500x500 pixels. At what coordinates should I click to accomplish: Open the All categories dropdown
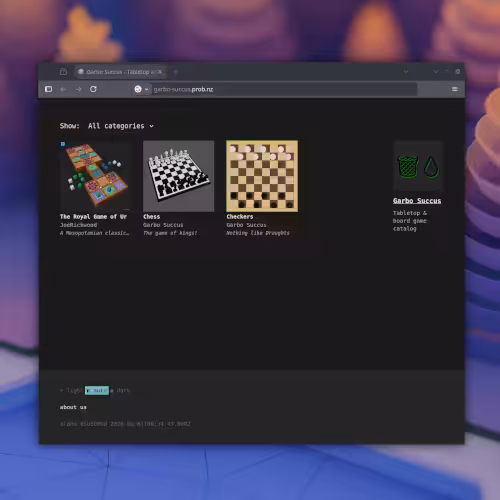(x=121, y=126)
